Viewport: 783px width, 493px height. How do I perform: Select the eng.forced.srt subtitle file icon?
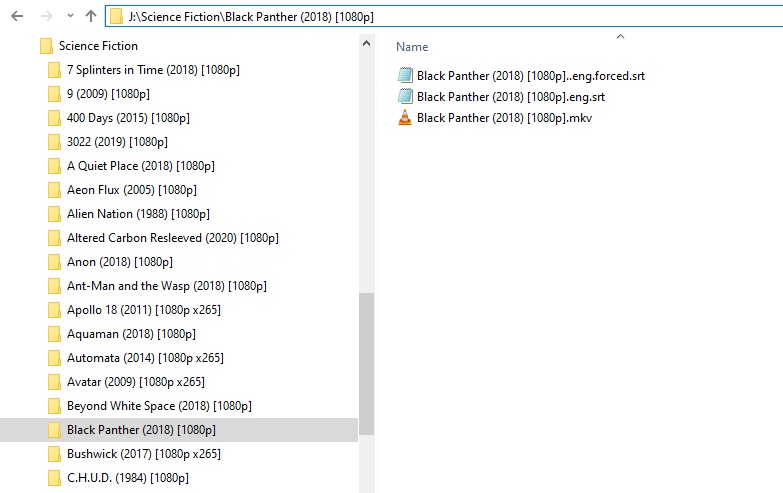pyautogui.click(x=405, y=75)
